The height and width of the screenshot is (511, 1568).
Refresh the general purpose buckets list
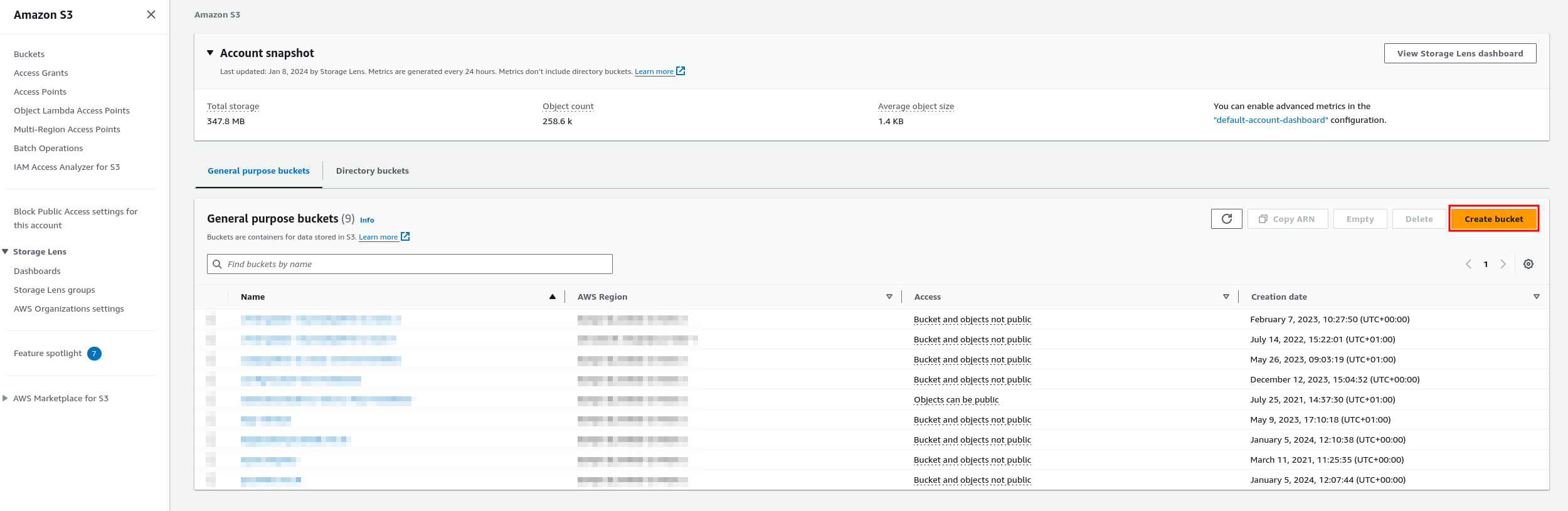click(x=1226, y=219)
